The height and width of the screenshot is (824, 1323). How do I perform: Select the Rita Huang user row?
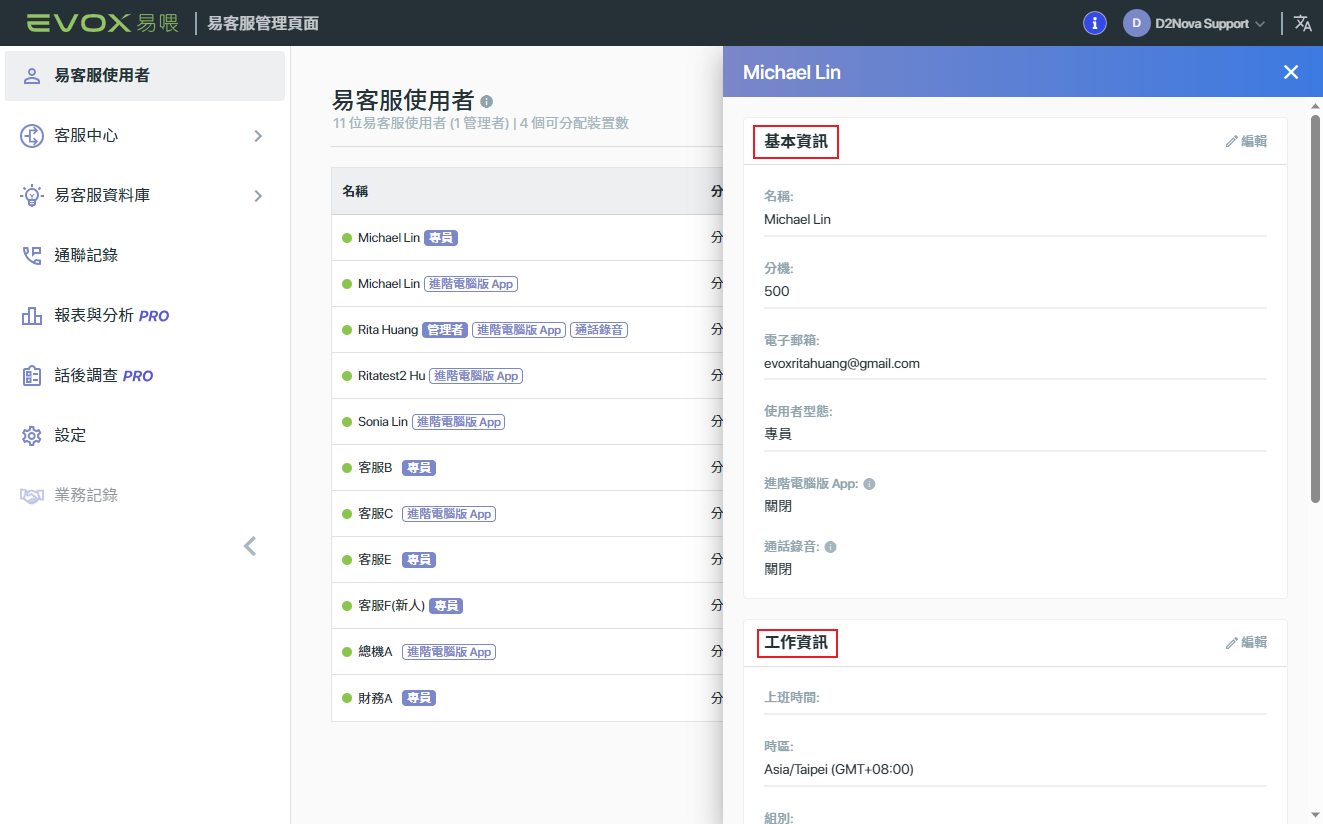527,330
